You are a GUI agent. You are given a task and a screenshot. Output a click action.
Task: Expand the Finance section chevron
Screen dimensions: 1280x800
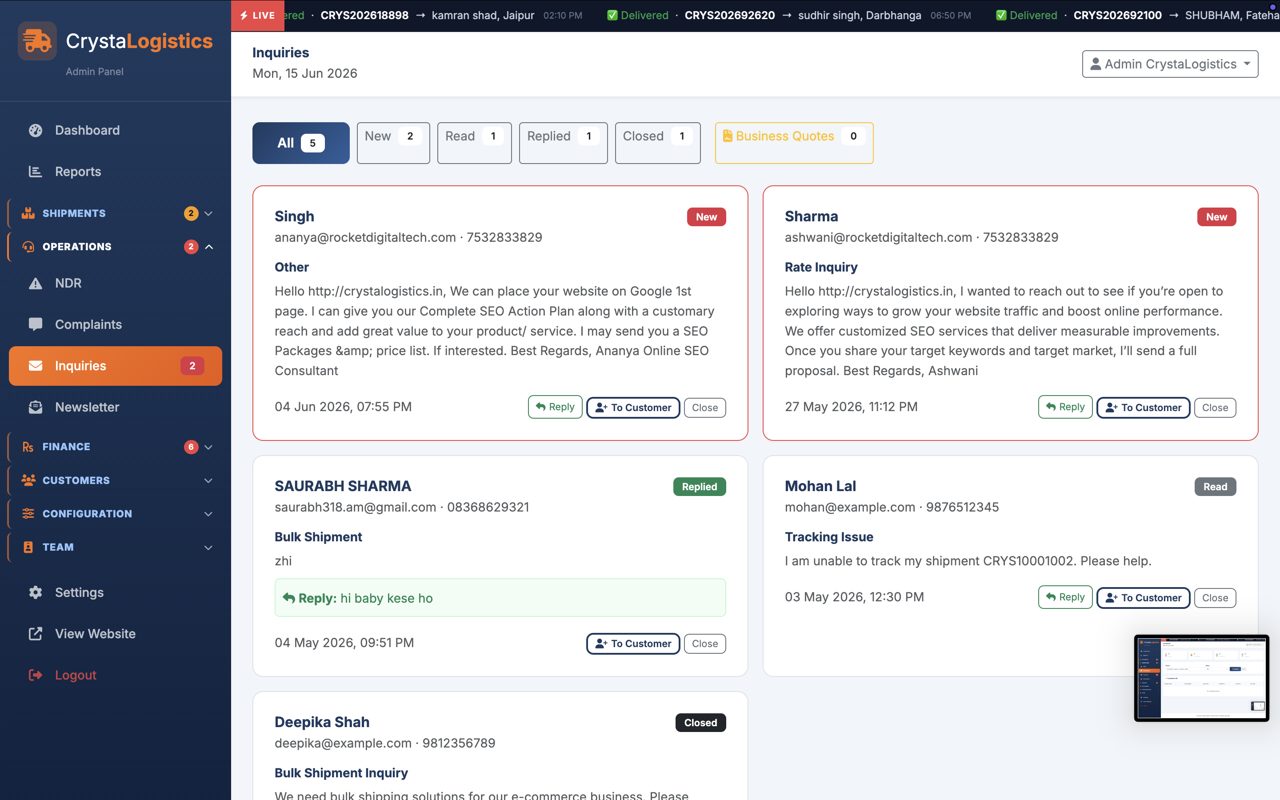point(209,447)
